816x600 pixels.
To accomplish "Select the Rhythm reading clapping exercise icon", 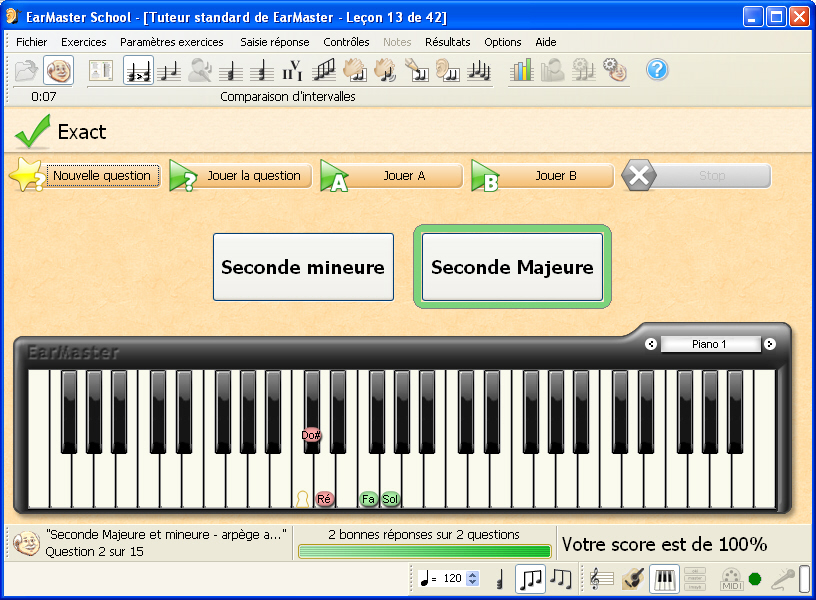I will (355, 70).
